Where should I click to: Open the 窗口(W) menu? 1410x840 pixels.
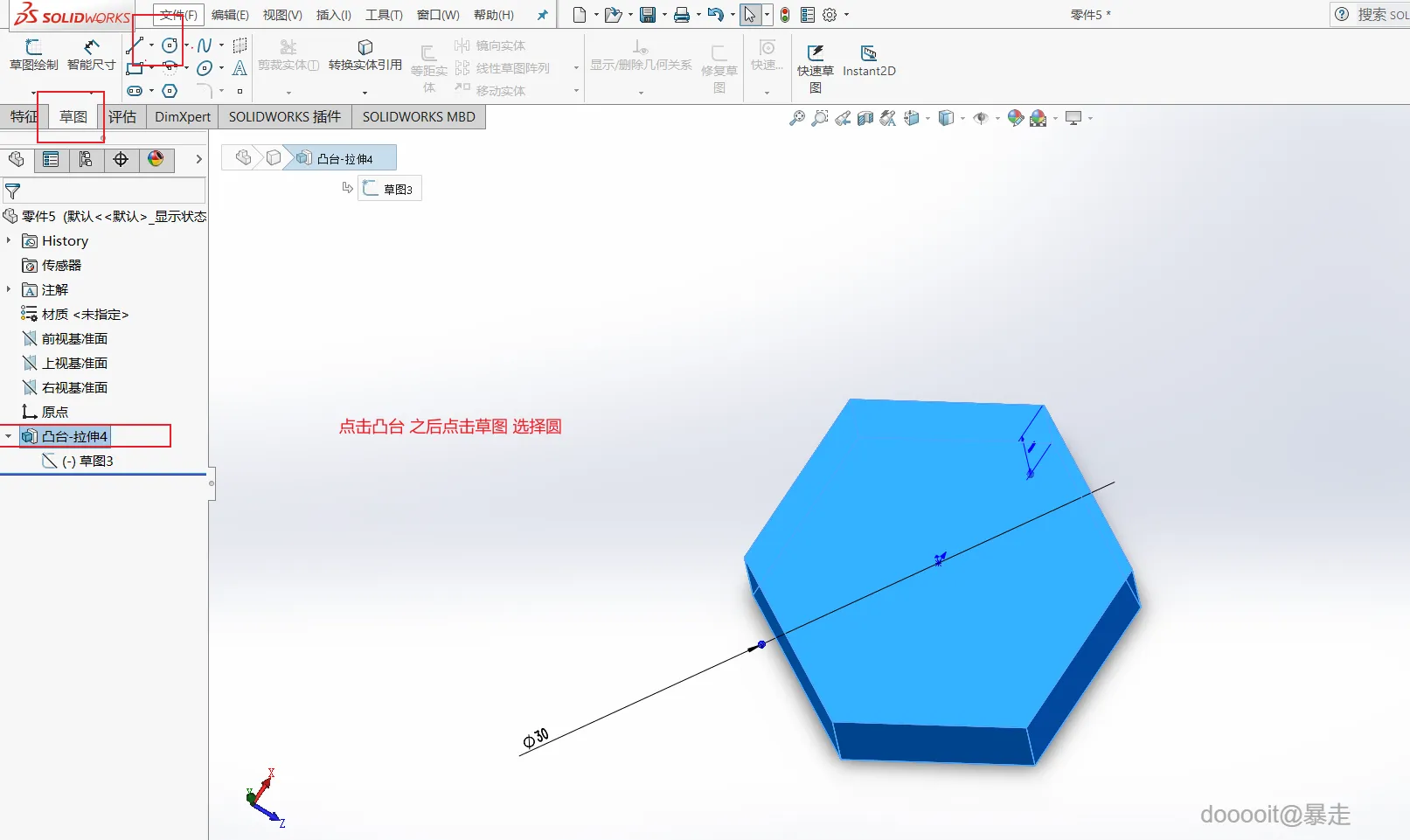pos(438,15)
